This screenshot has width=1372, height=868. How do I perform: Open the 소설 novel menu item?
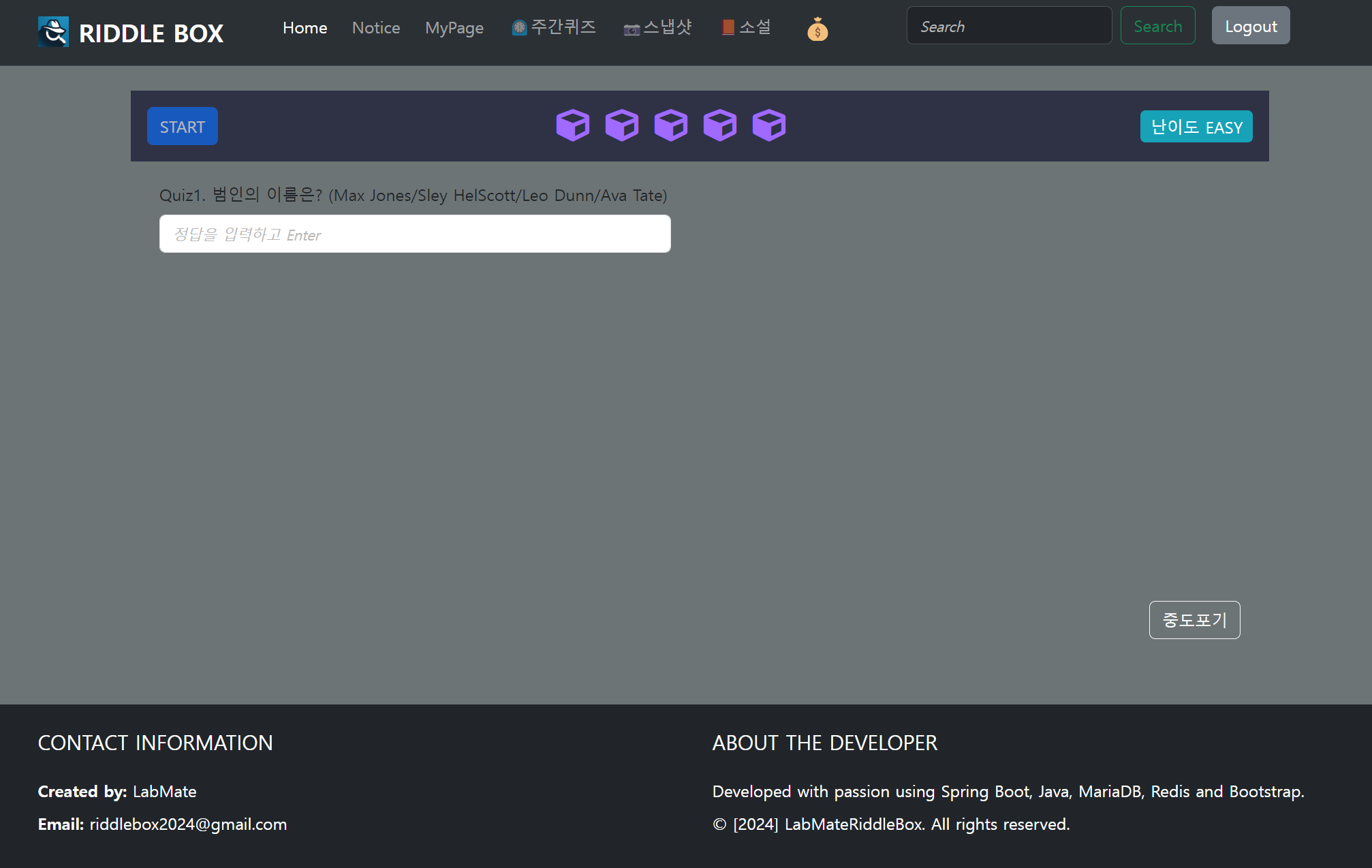tap(747, 27)
